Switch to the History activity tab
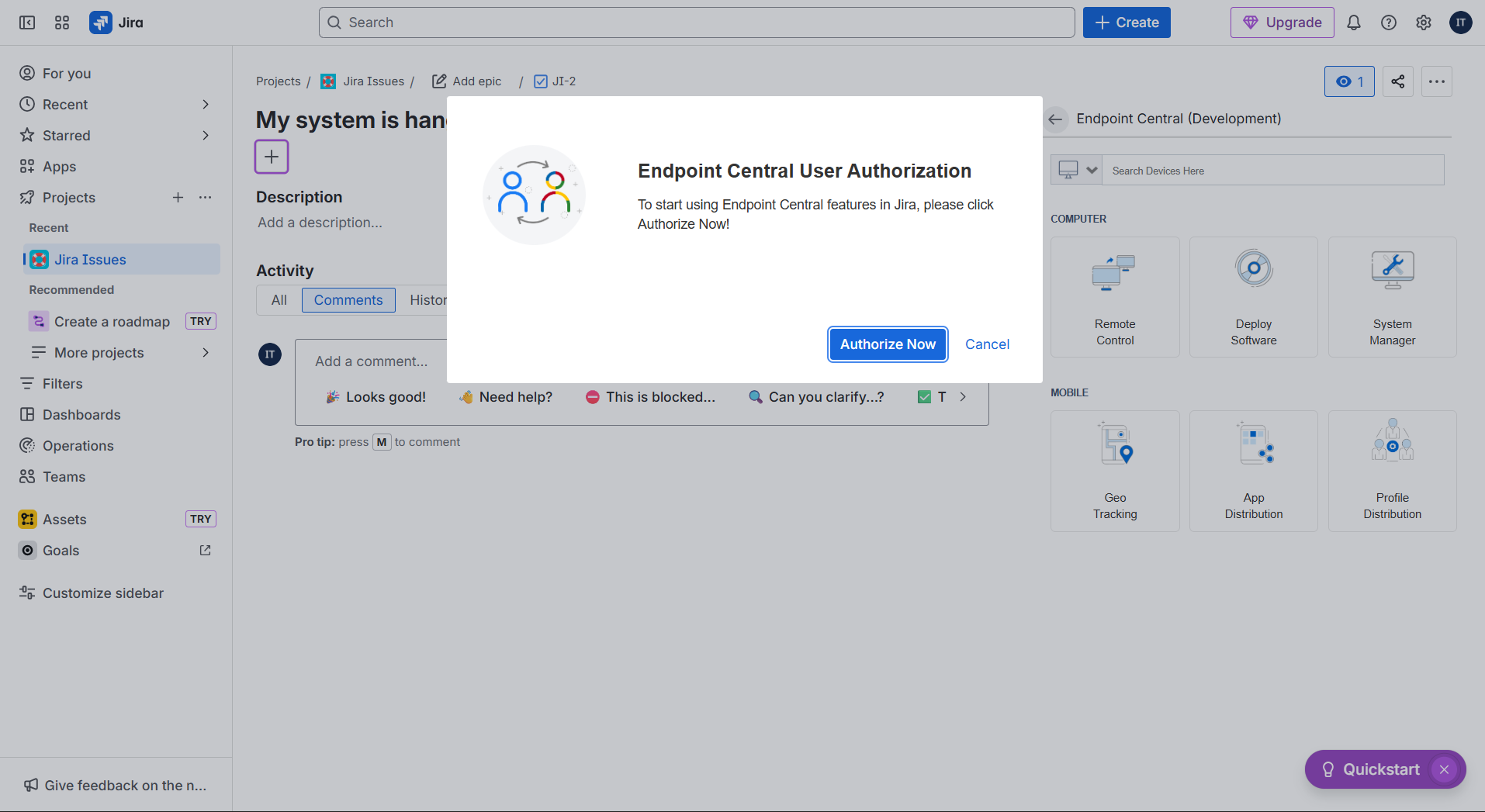Screen dimensions: 1485x812 pyautogui.click(x=428, y=300)
